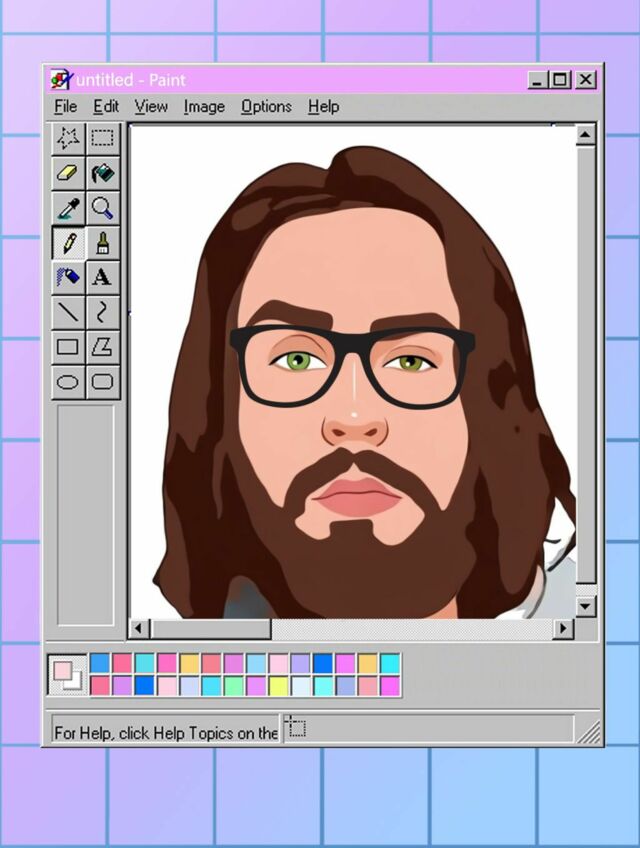Click the horizontal scrollbar left arrow
This screenshot has height=848, width=640.
[139, 628]
